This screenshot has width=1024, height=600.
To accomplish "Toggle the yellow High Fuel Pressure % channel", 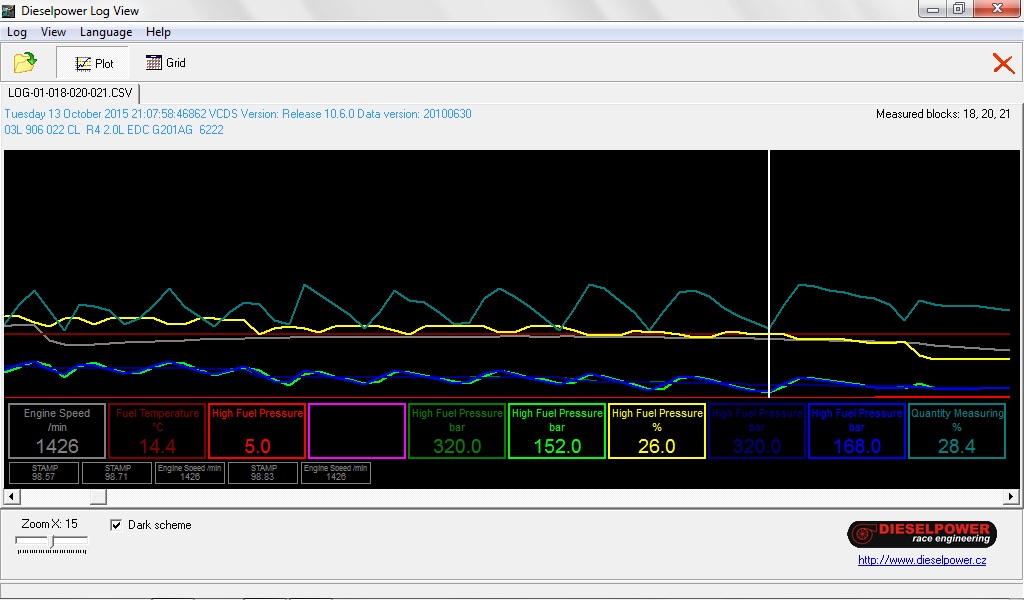I will [x=657, y=431].
